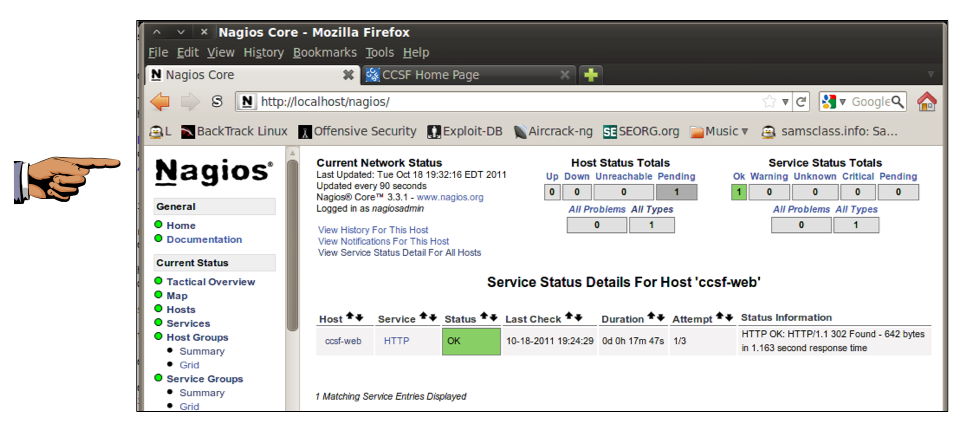
Task: Open the Edit menu
Action: [187, 53]
